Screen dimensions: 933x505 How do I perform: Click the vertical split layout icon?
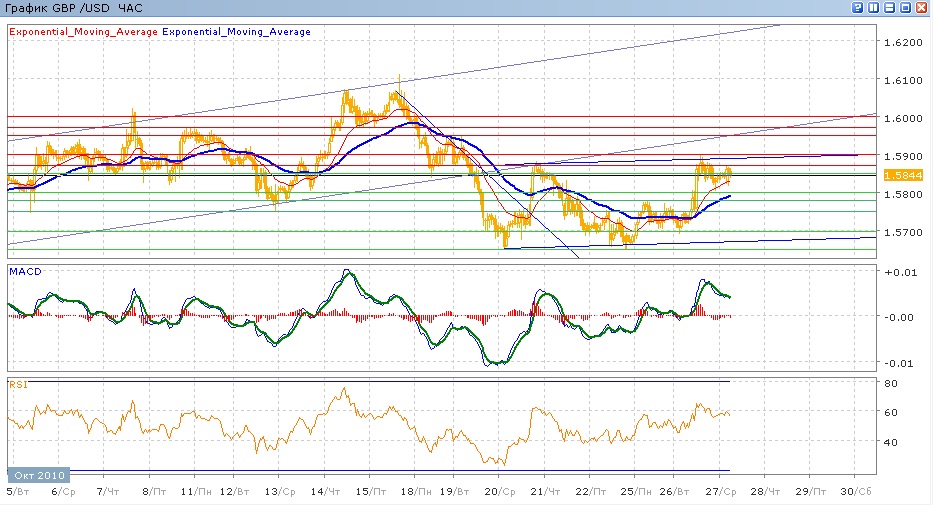tap(874, 8)
